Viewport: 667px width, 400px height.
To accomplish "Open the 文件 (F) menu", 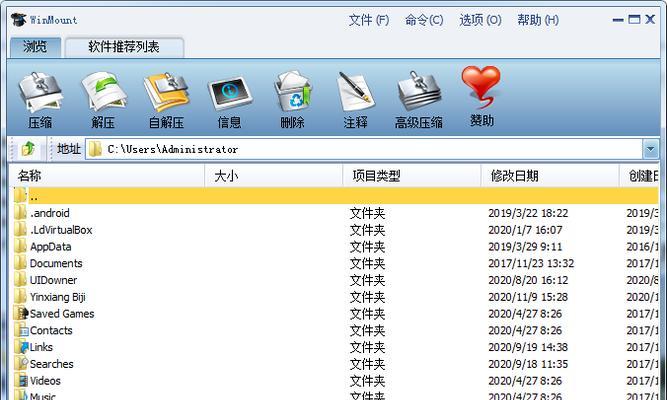I will [369, 20].
